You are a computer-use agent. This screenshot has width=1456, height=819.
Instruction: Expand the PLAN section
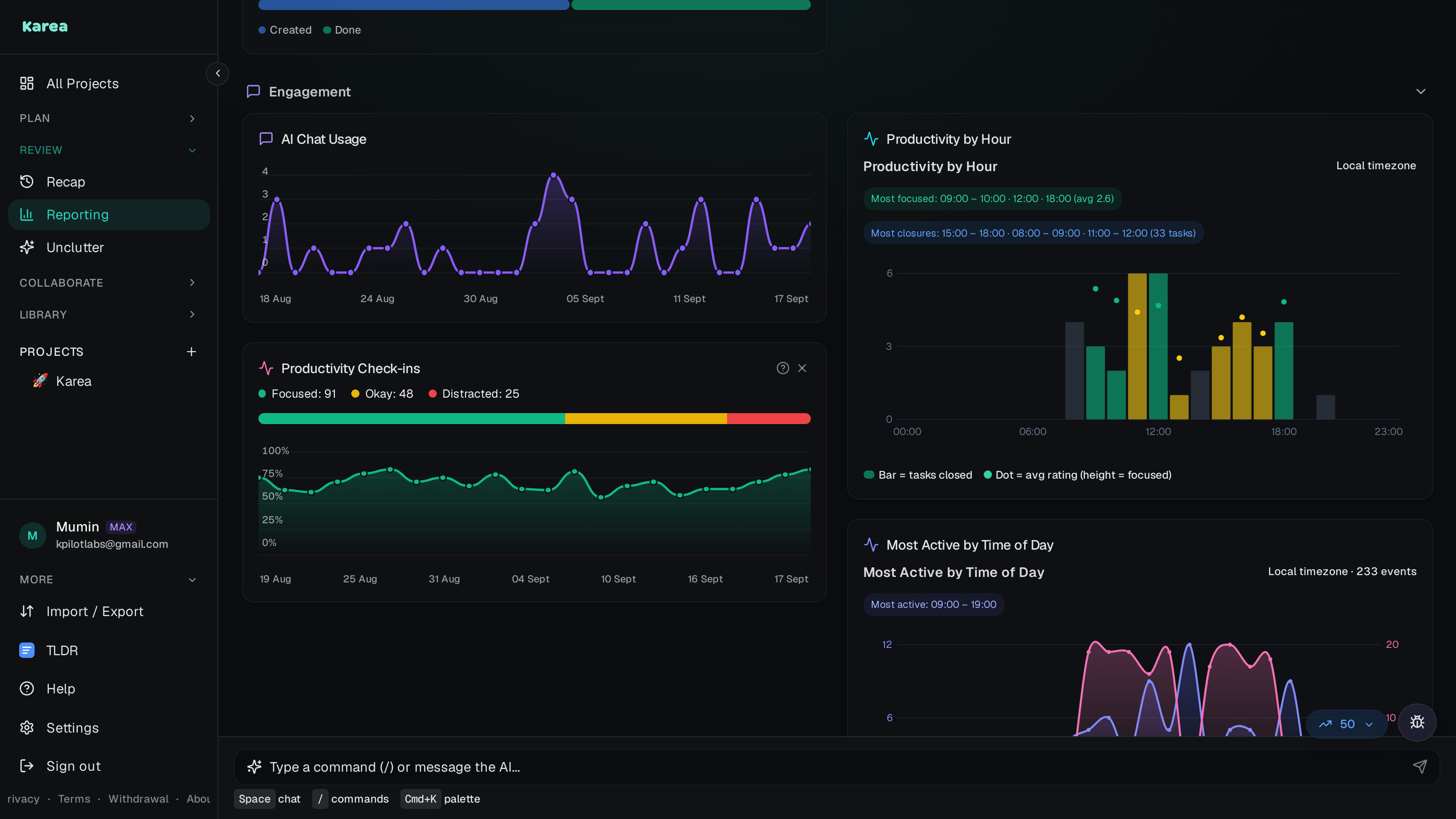pos(109,118)
